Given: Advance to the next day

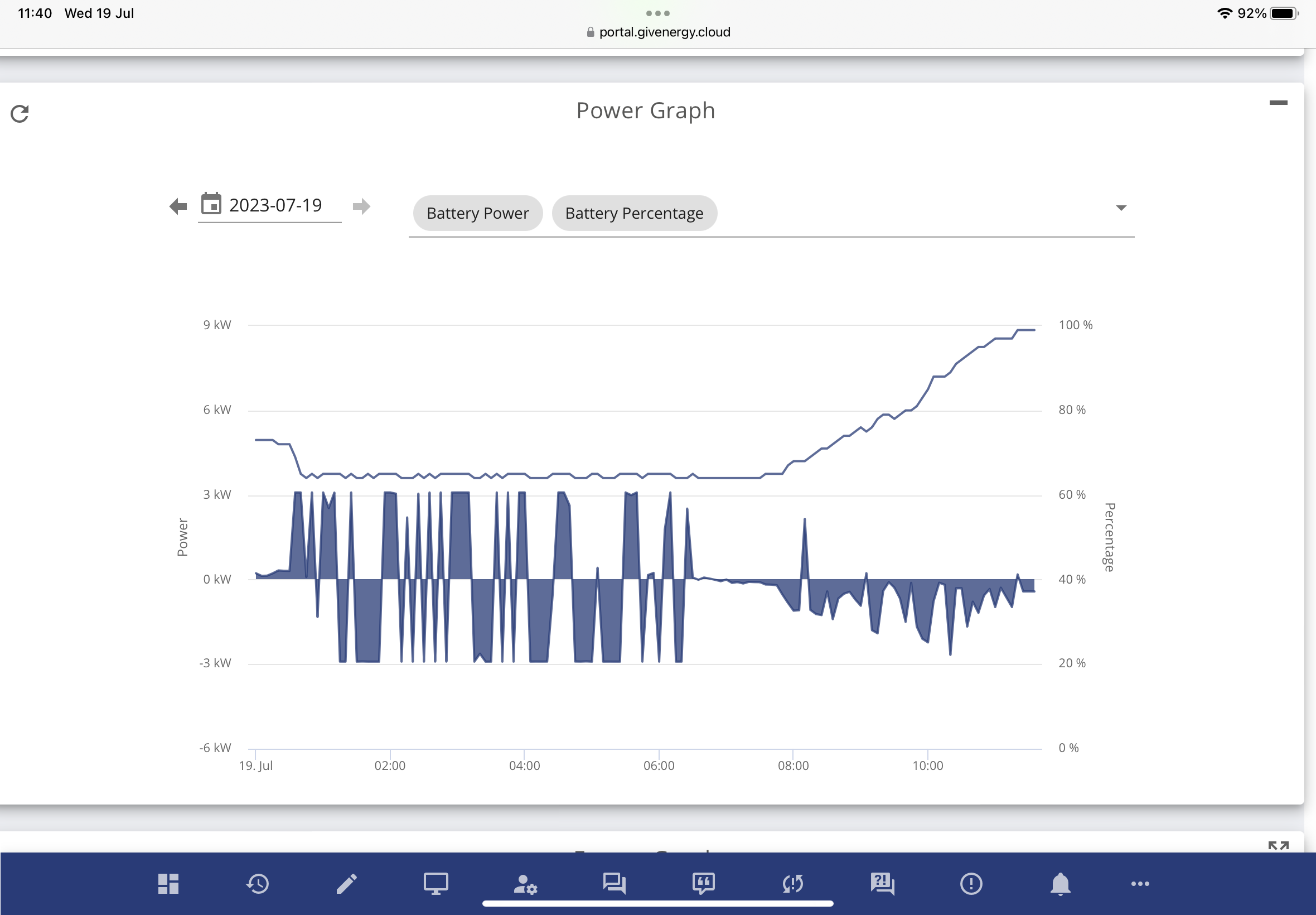Looking at the screenshot, I should click(361, 206).
